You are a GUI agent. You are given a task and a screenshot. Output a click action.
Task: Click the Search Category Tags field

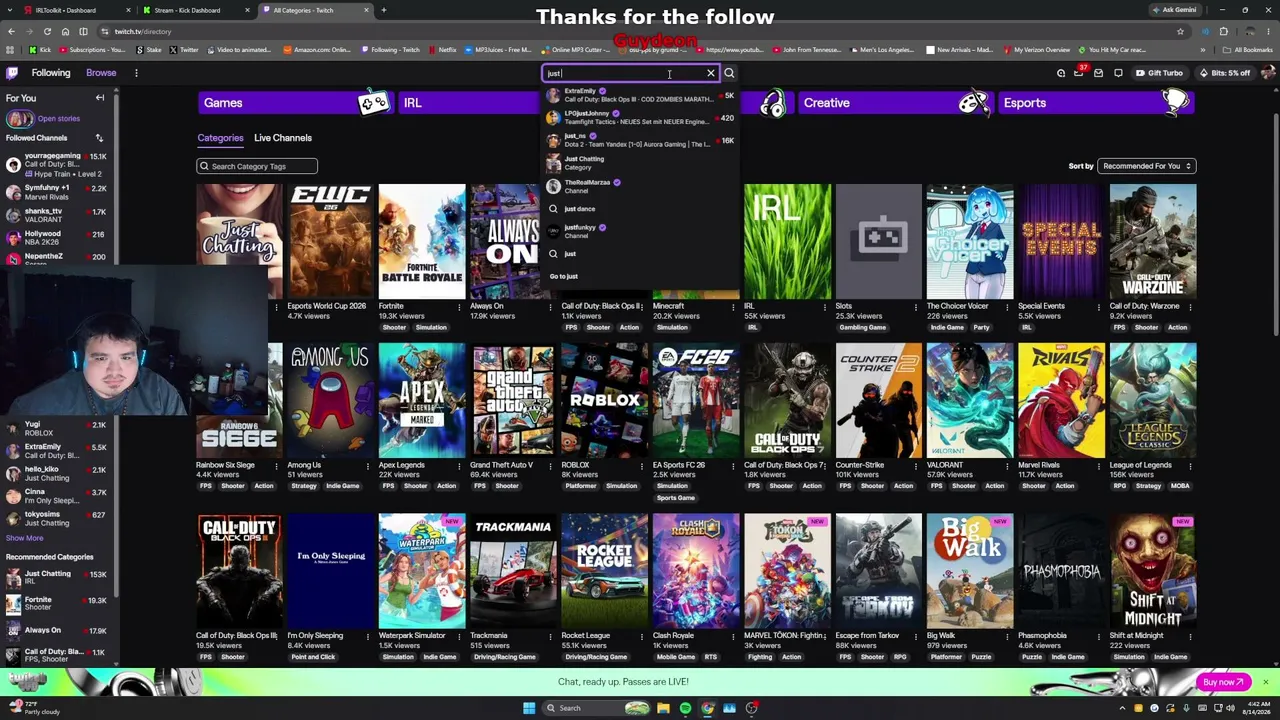pyautogui.click(x=257, y=166)
